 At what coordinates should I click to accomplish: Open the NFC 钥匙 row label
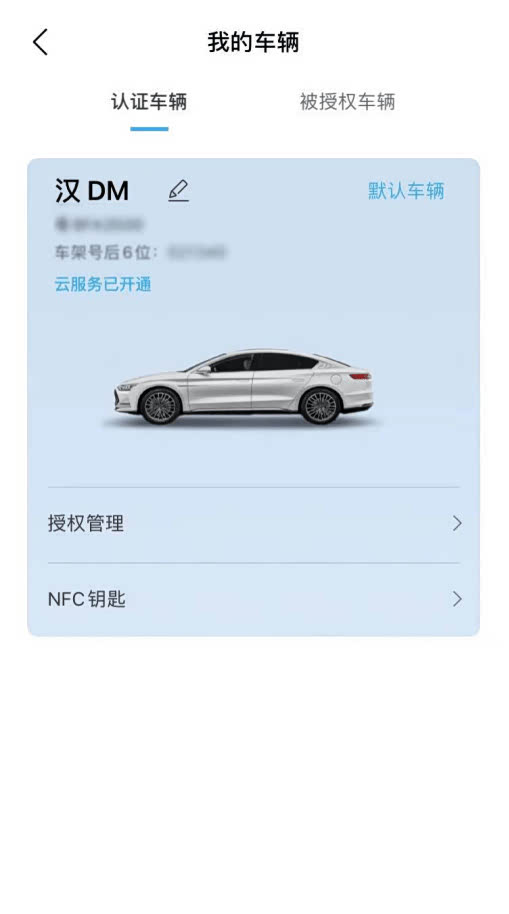87,599
